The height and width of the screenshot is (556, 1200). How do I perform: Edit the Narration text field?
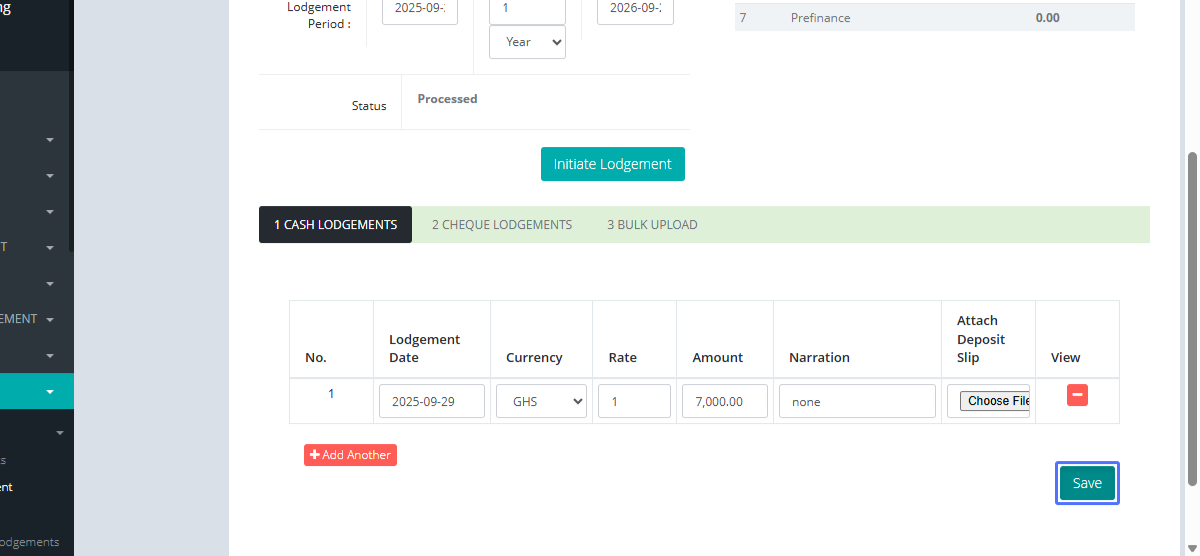(x=857, y=401)
